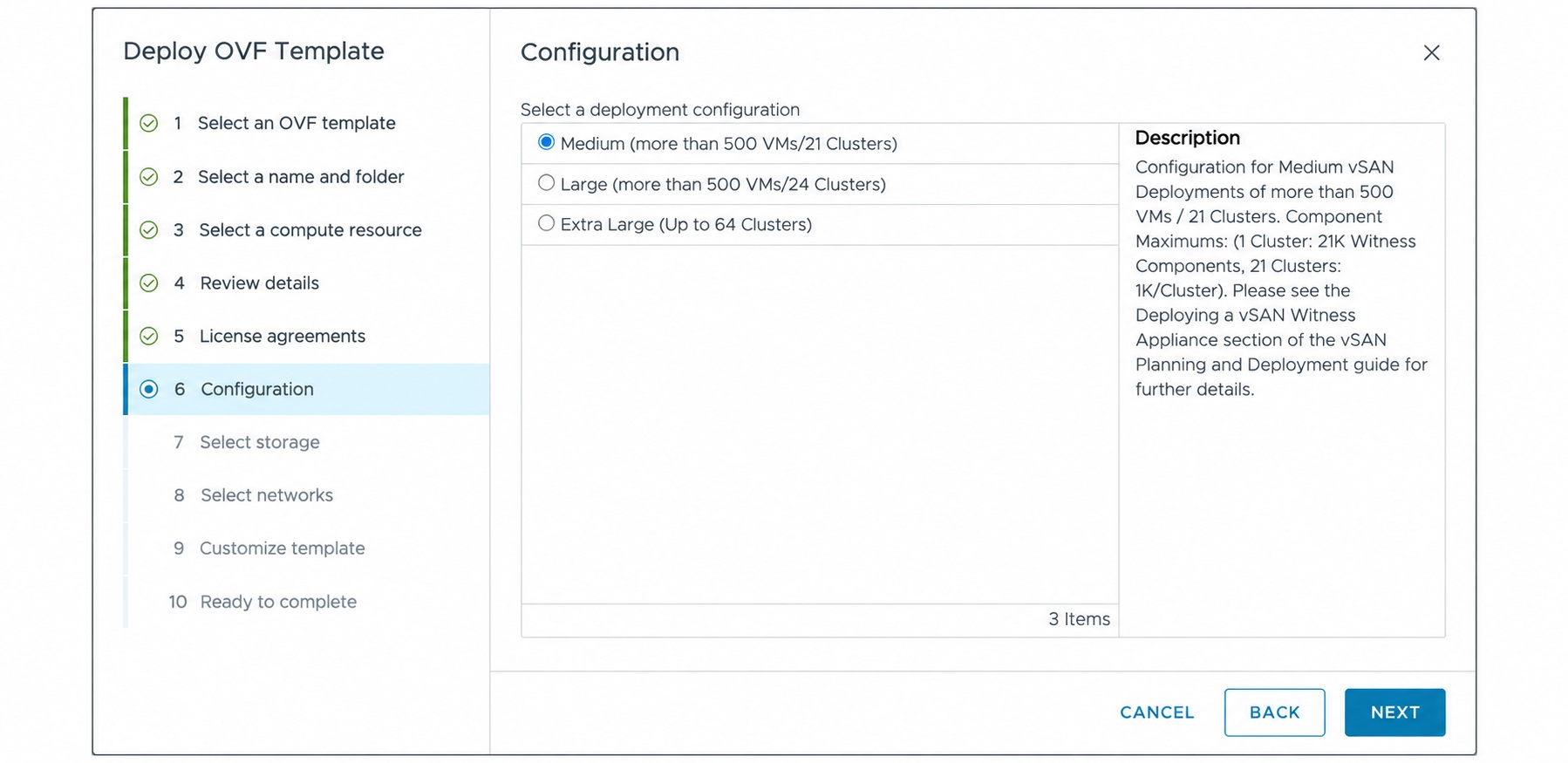
Task: Click the checkmark icon next to Select a compute resource
Action: click(x=149, y=230)
